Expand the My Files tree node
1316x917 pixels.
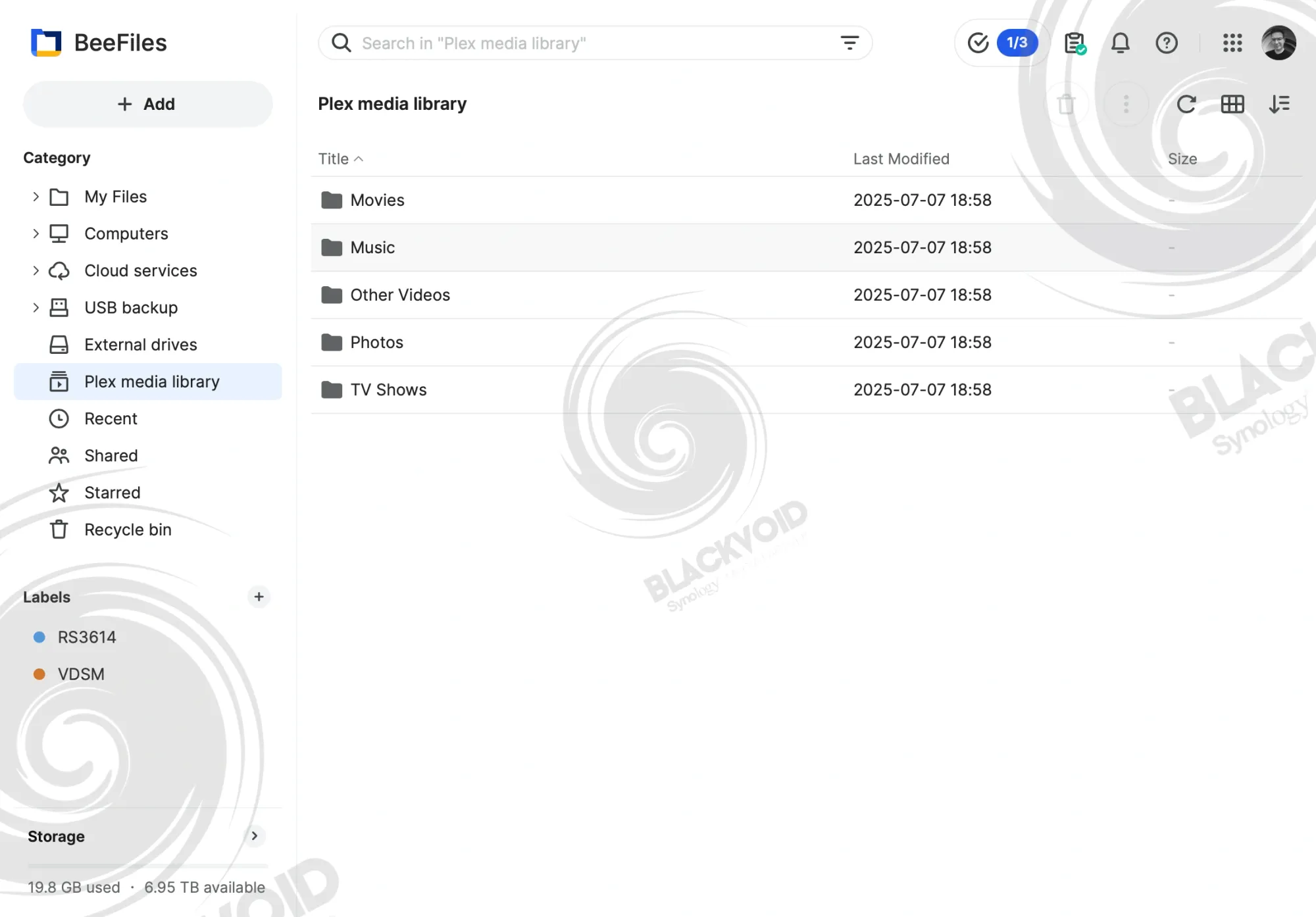click(36, 197)
